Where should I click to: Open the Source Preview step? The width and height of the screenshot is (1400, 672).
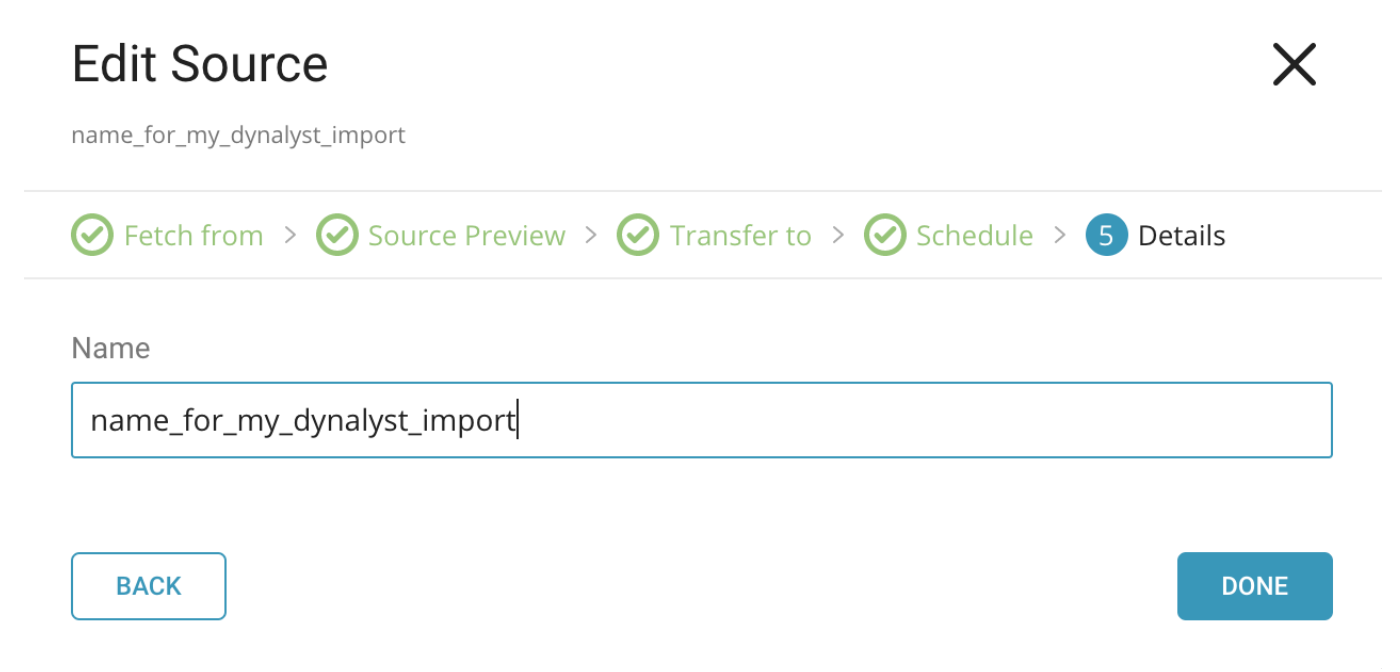[466, 236]
